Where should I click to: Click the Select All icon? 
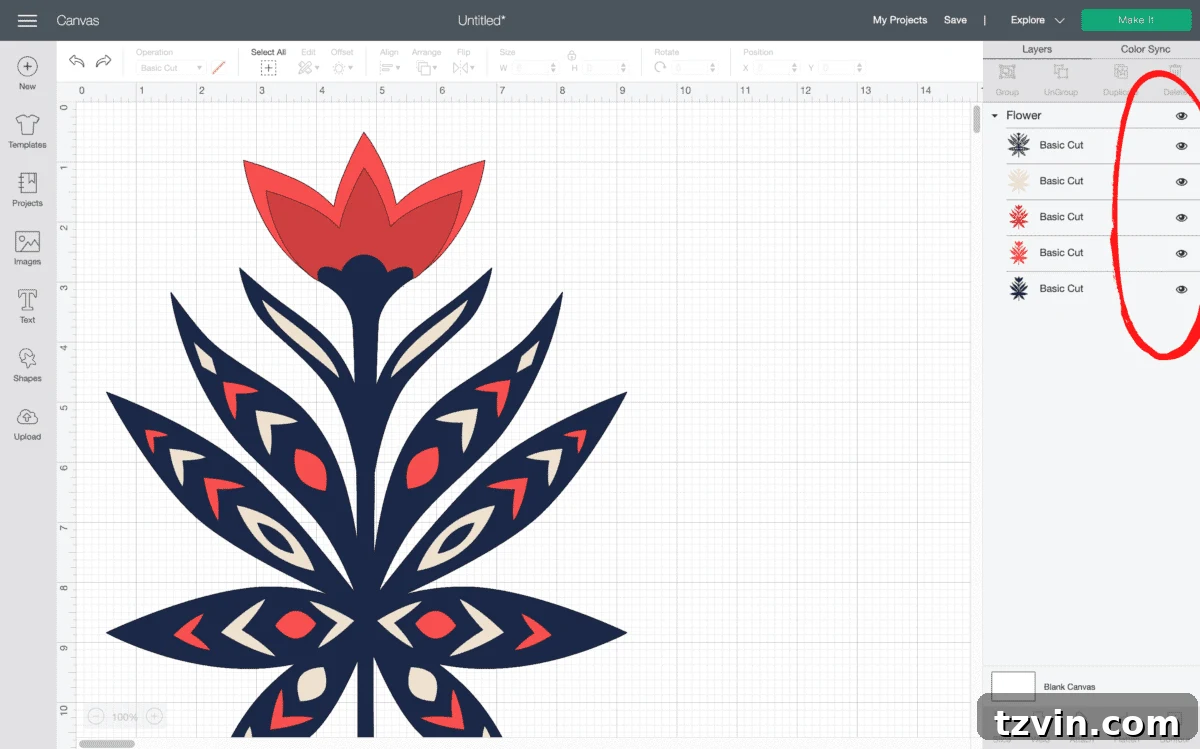(x=268, y=68)
